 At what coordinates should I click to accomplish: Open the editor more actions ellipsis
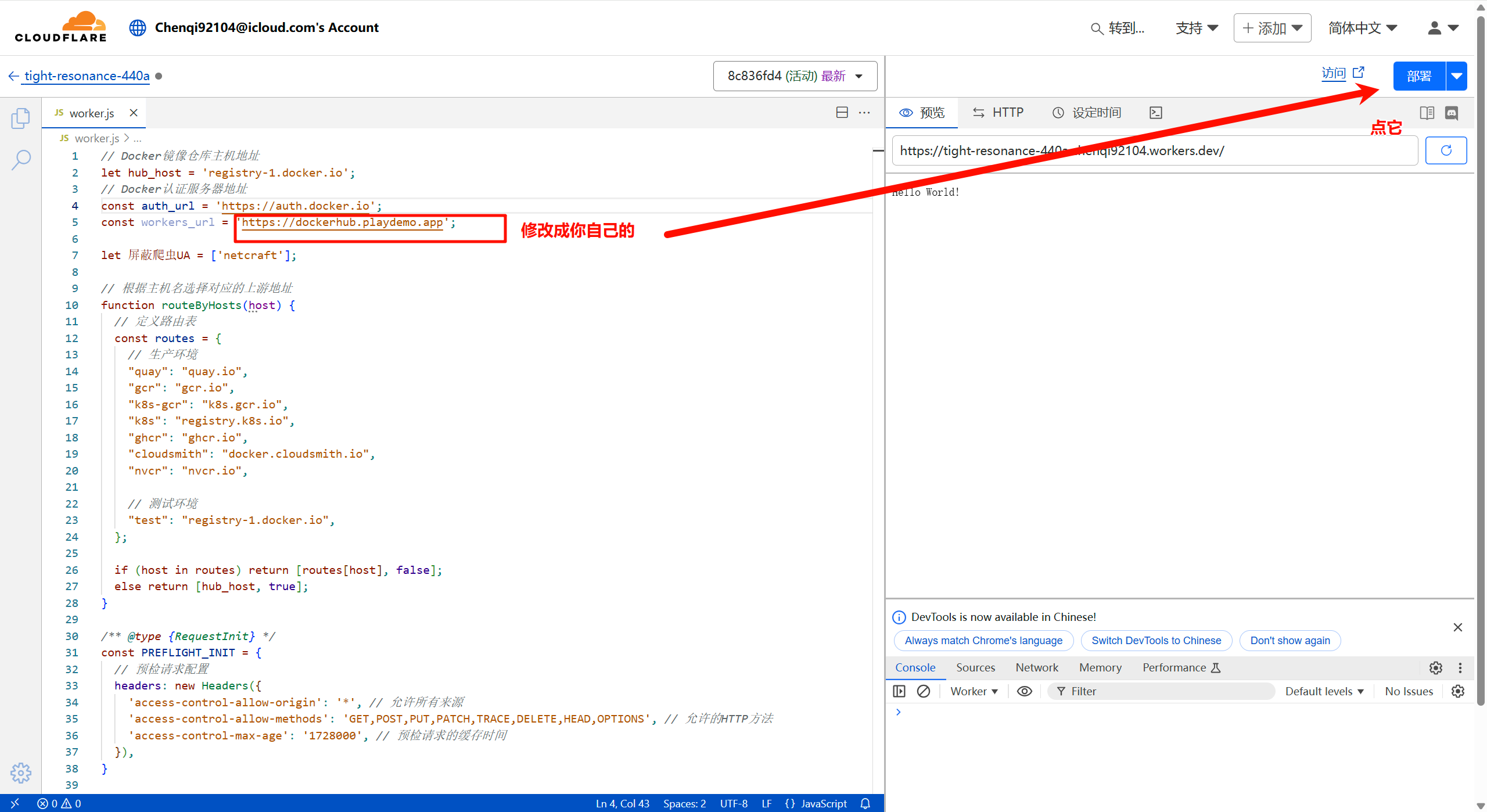[x=864, y=113]
